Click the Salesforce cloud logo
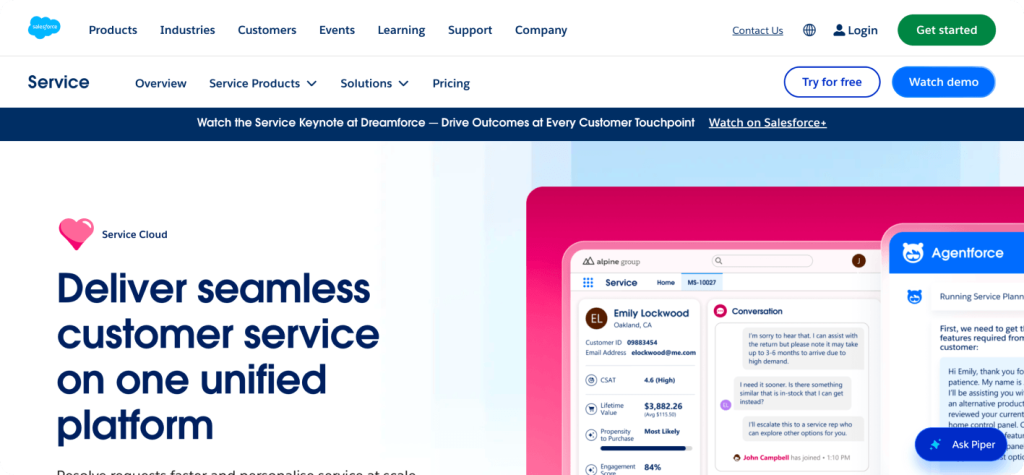The image size is (1024, 475). point(44,27)
